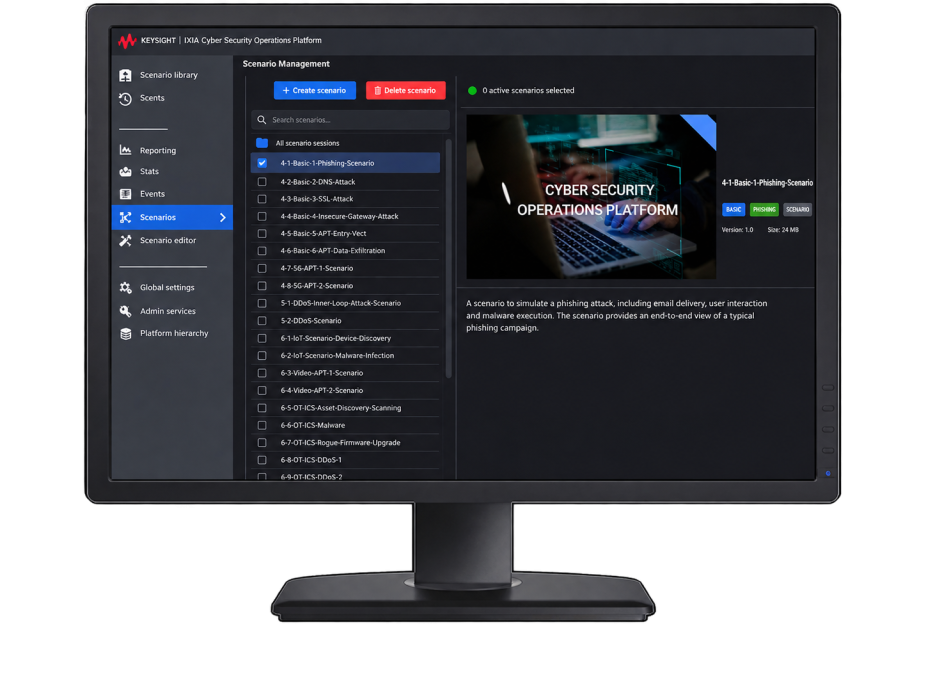Image resolution: width=926 pixels, height=695 pixels.
Task: Click the blue folder icon for all sessions
Action: click(x=262, y=143)
